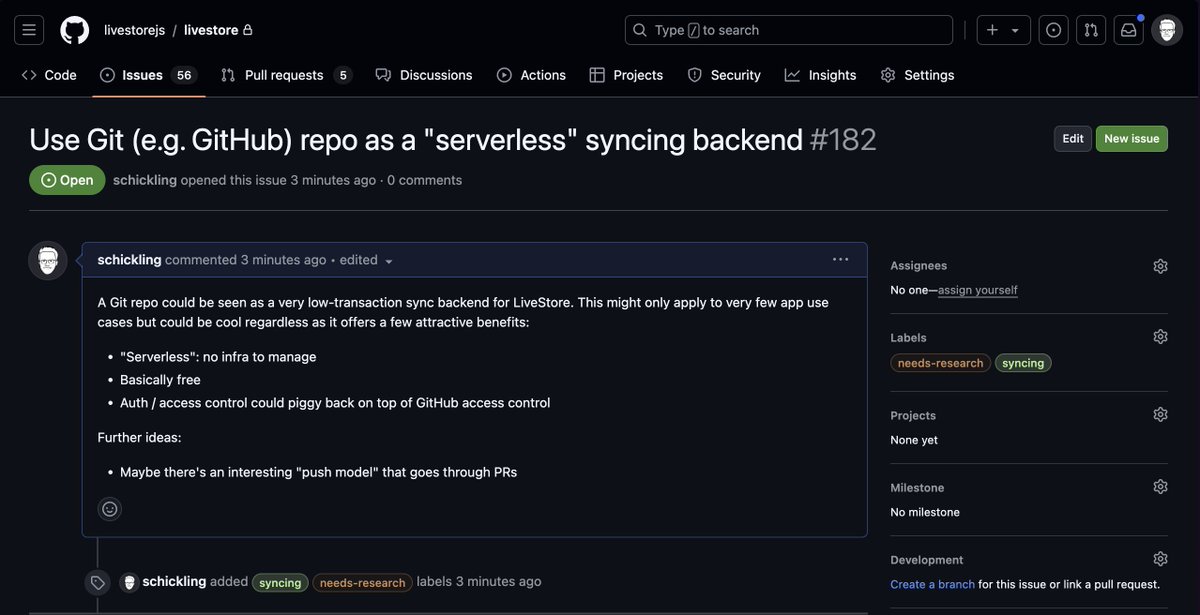Click the 'Further ideas:' text

pyautogui.click(x=139, y=437)
